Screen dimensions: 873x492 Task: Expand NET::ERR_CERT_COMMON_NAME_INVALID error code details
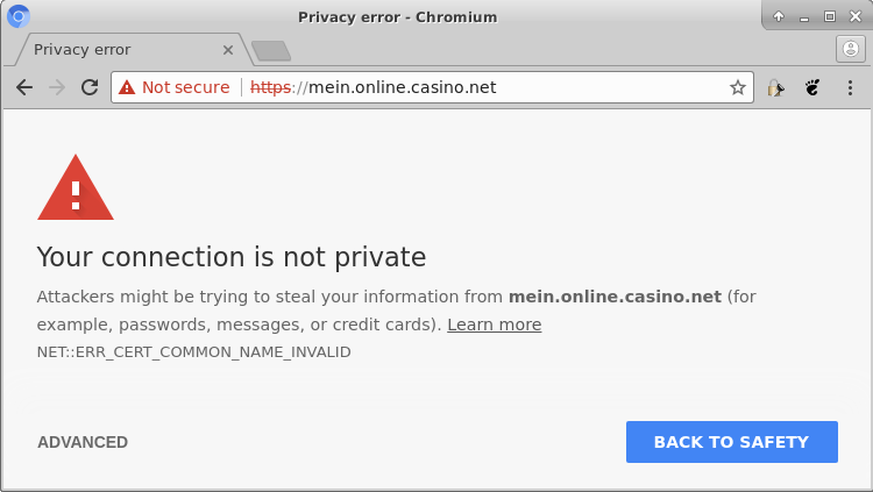(x=193, y=352)
